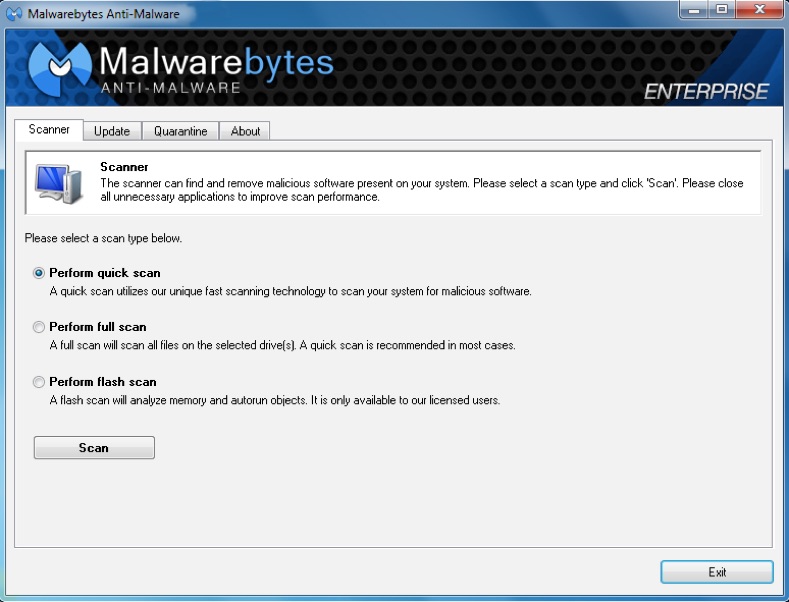Screen dimensions: 789x602
Task: Maximize the Malwarebytes window
Action: click(x=722, y=9)
